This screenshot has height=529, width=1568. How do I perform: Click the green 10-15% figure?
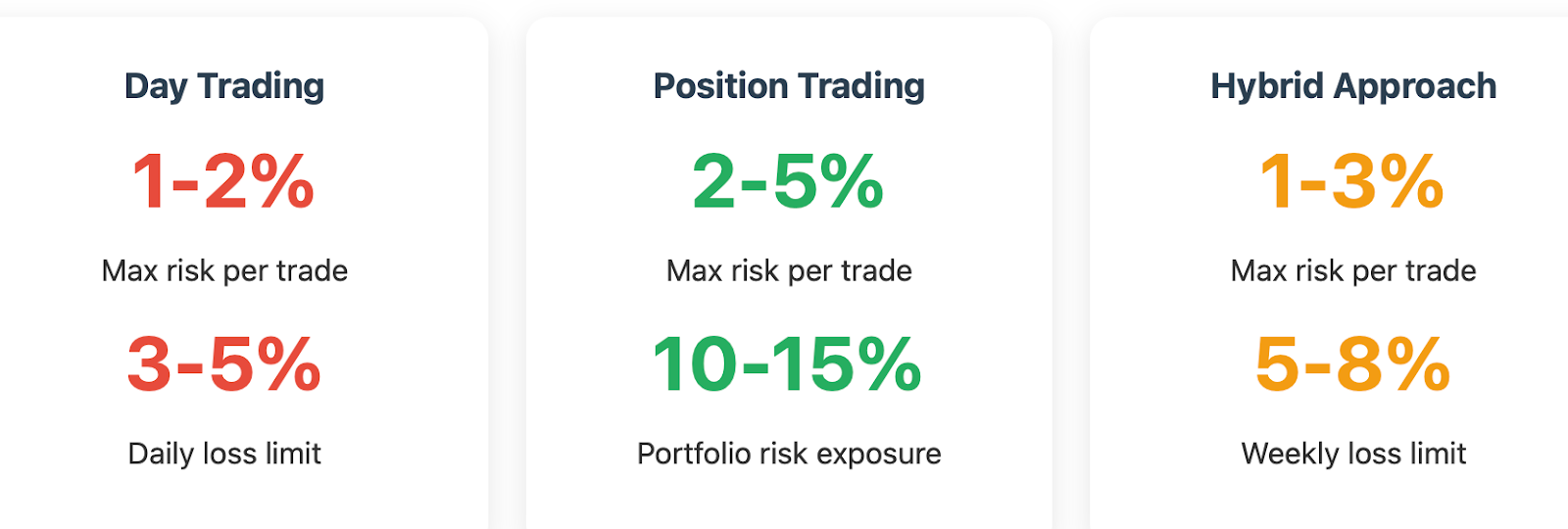pyautogui.click(x=788, y=364)
